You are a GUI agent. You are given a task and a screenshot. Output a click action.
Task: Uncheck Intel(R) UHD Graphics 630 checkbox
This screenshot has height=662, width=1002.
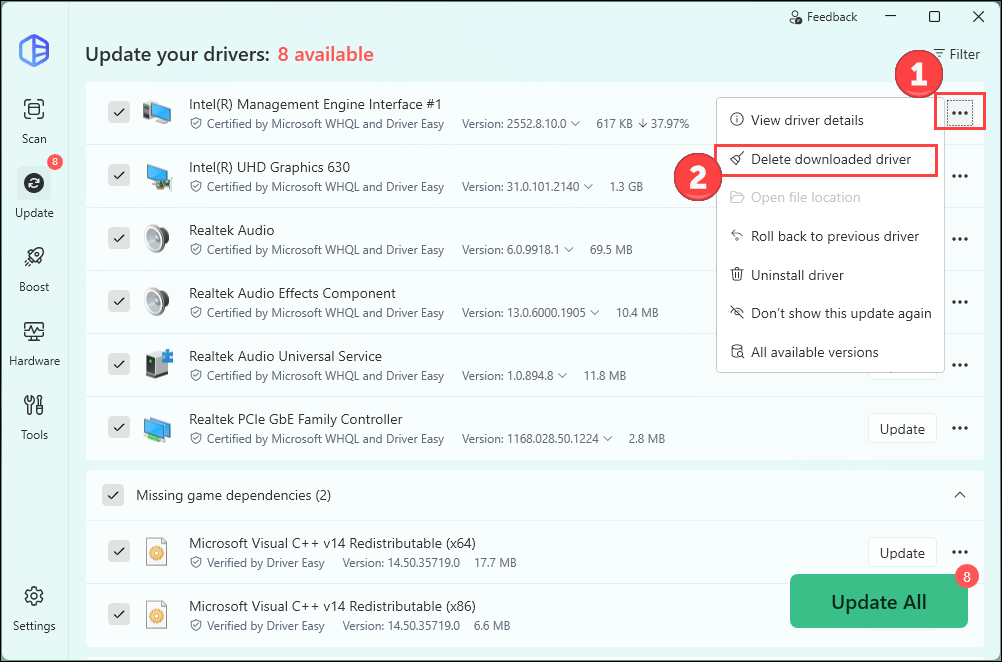pos(119,175)
